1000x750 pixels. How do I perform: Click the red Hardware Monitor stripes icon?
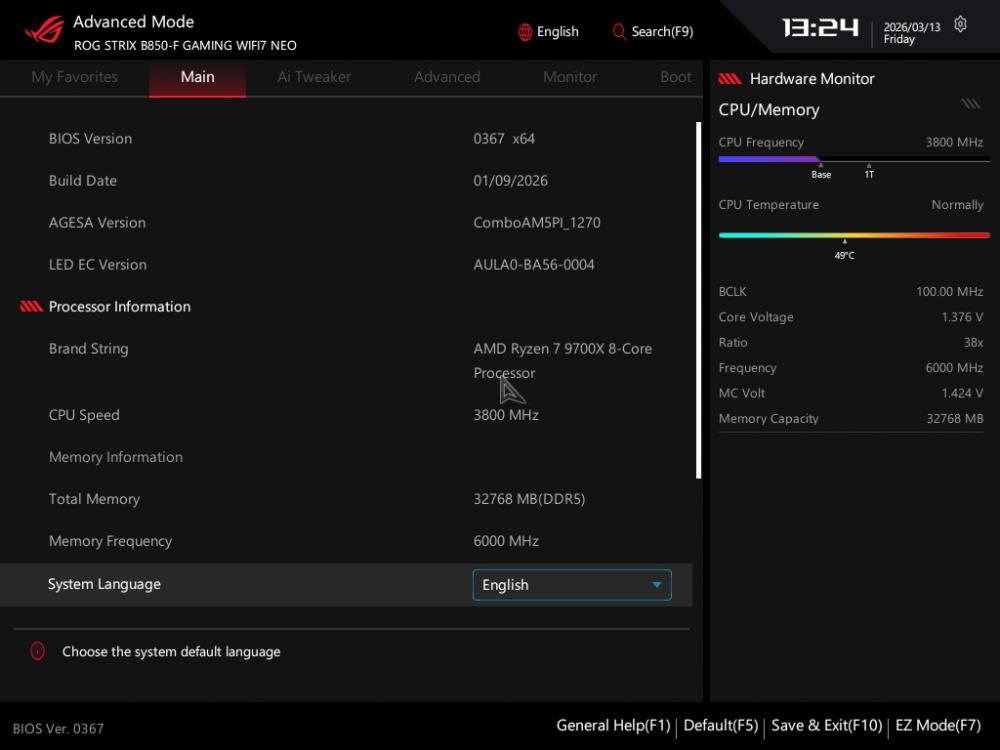730,79
